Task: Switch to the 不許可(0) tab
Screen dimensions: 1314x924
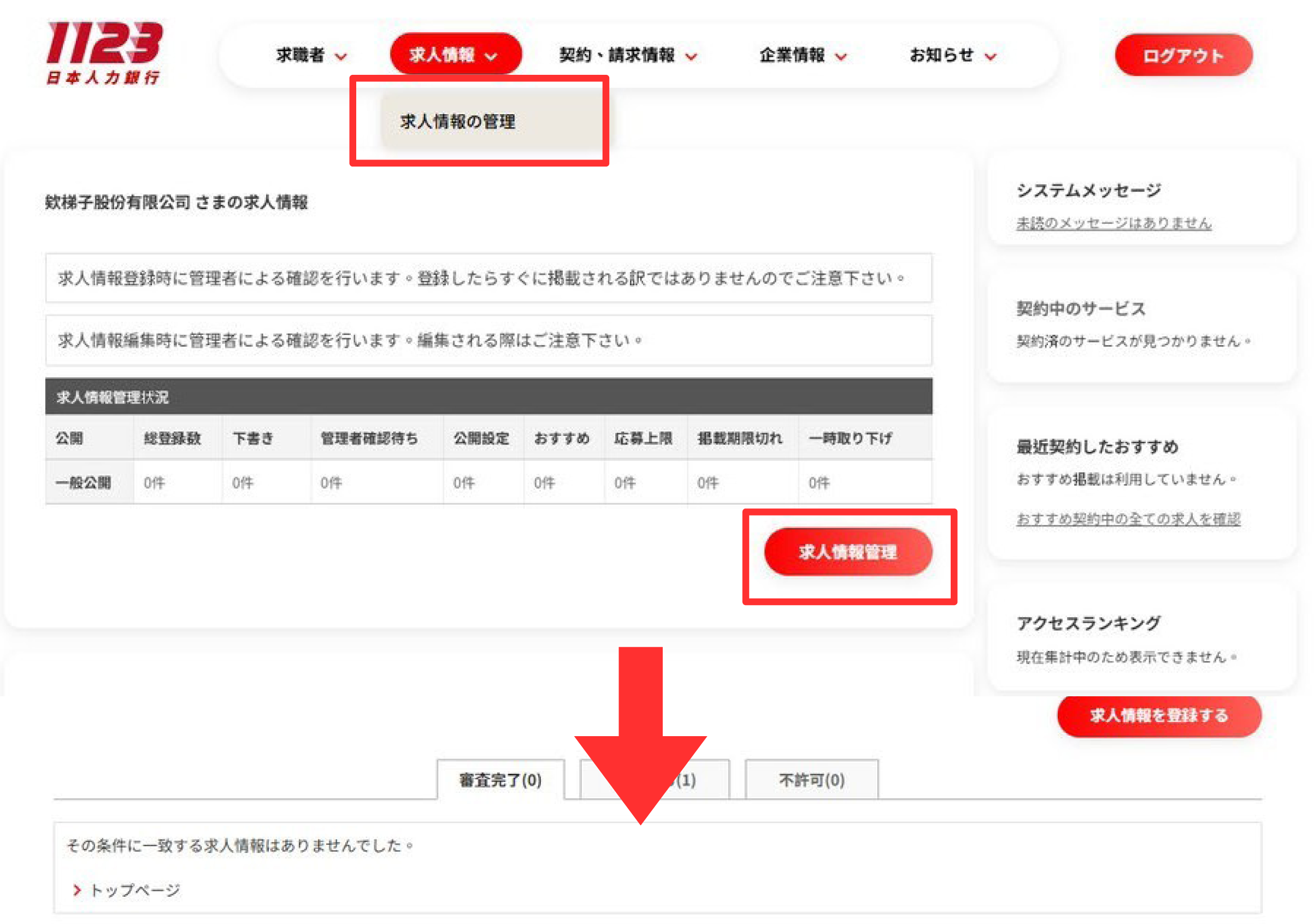Action: pos(811,779)
